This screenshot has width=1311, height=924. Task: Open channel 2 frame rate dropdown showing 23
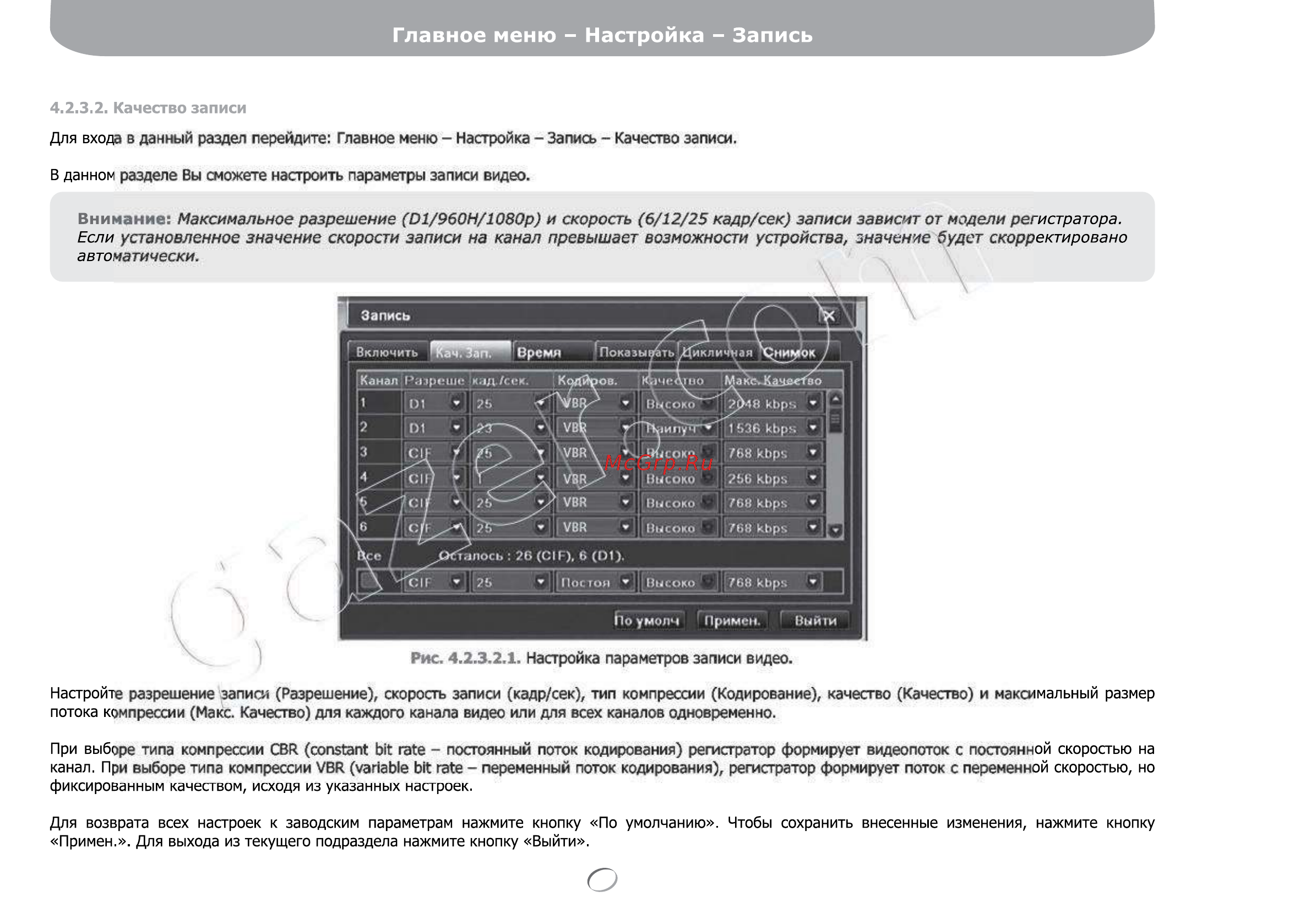[x=510, y=428]
